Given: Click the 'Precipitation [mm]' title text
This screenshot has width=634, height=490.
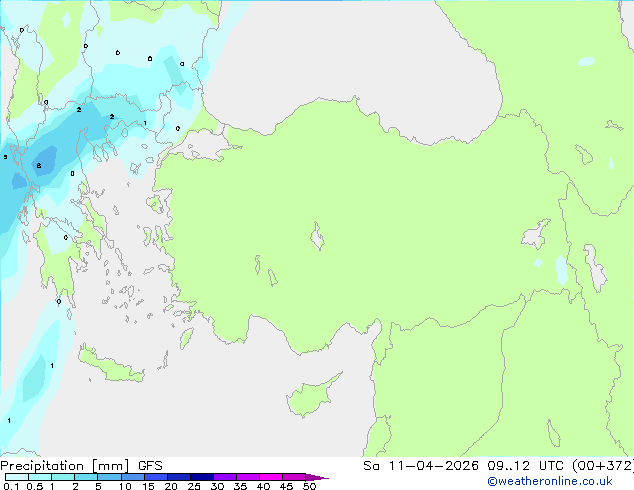Looking at the screenshot, I should (65, 466).
